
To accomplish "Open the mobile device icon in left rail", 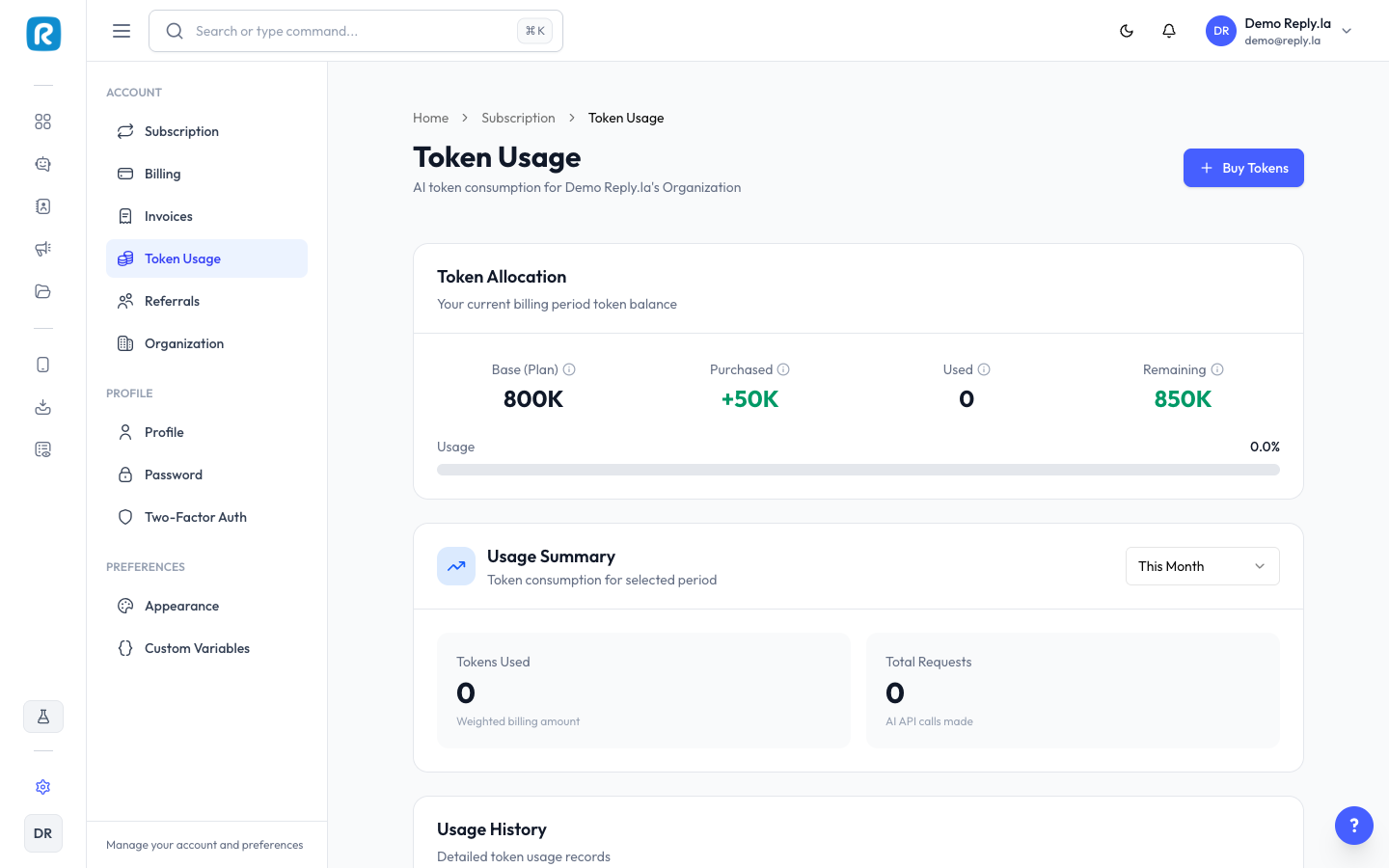I will 42,365.
